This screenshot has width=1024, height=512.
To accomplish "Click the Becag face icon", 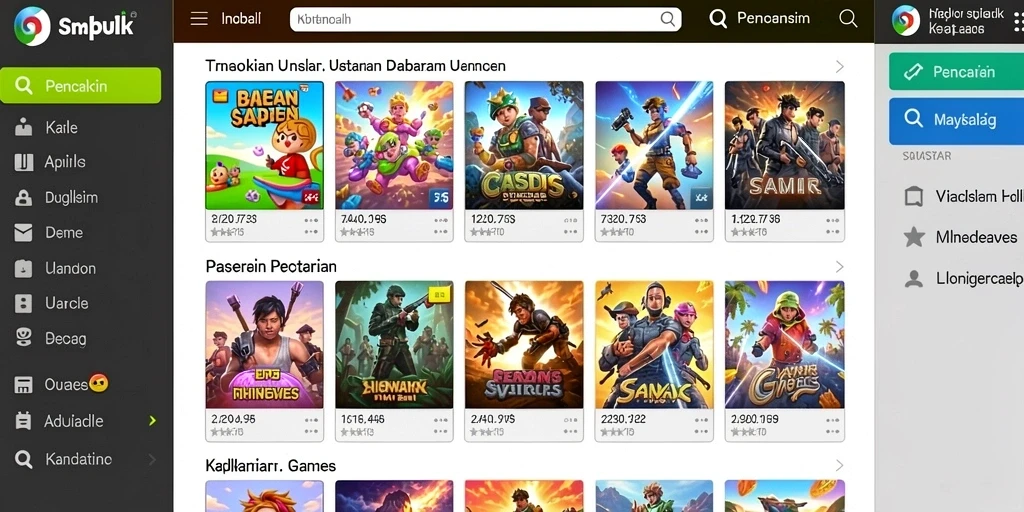I will point(24,338).
